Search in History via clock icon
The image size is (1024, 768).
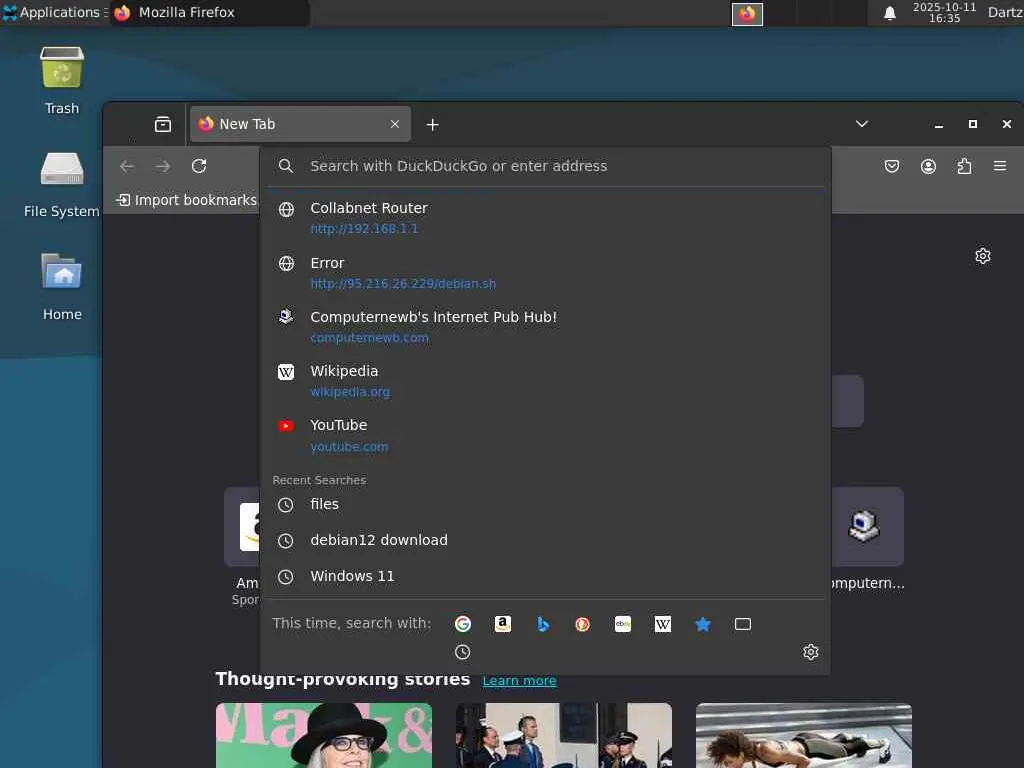tap(462, 652)
